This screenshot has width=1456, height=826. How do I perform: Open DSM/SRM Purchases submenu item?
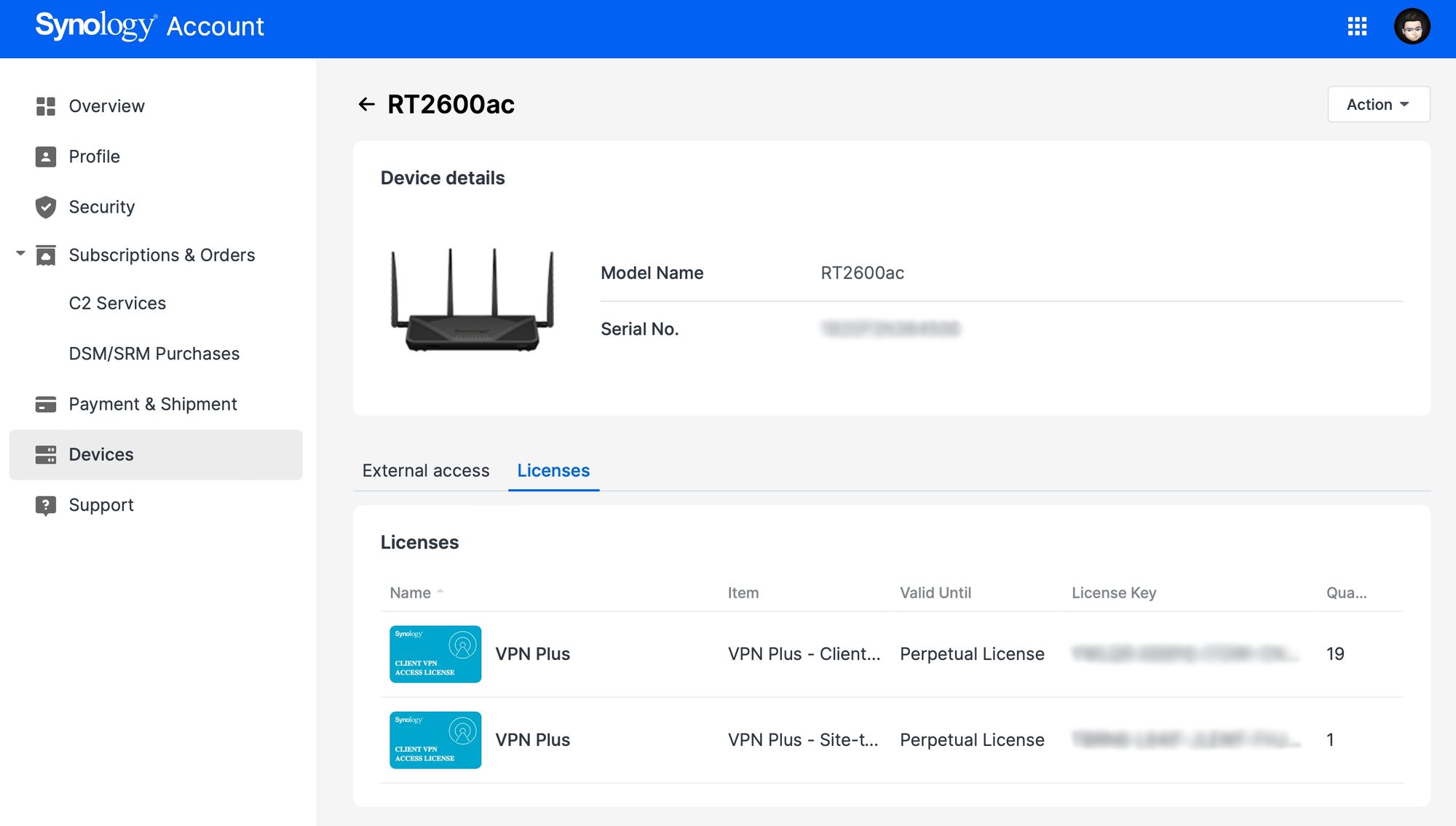(154, 354)
